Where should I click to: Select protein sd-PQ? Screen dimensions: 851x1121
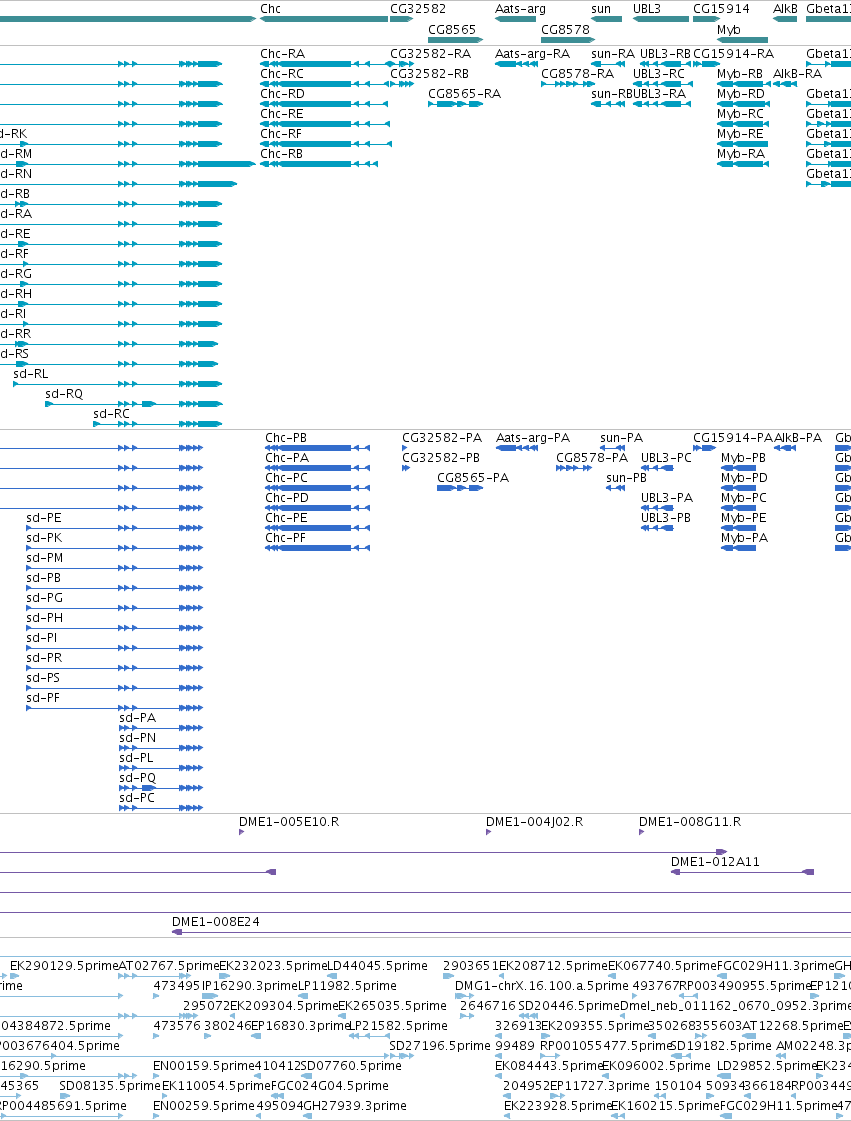(161, 788)
